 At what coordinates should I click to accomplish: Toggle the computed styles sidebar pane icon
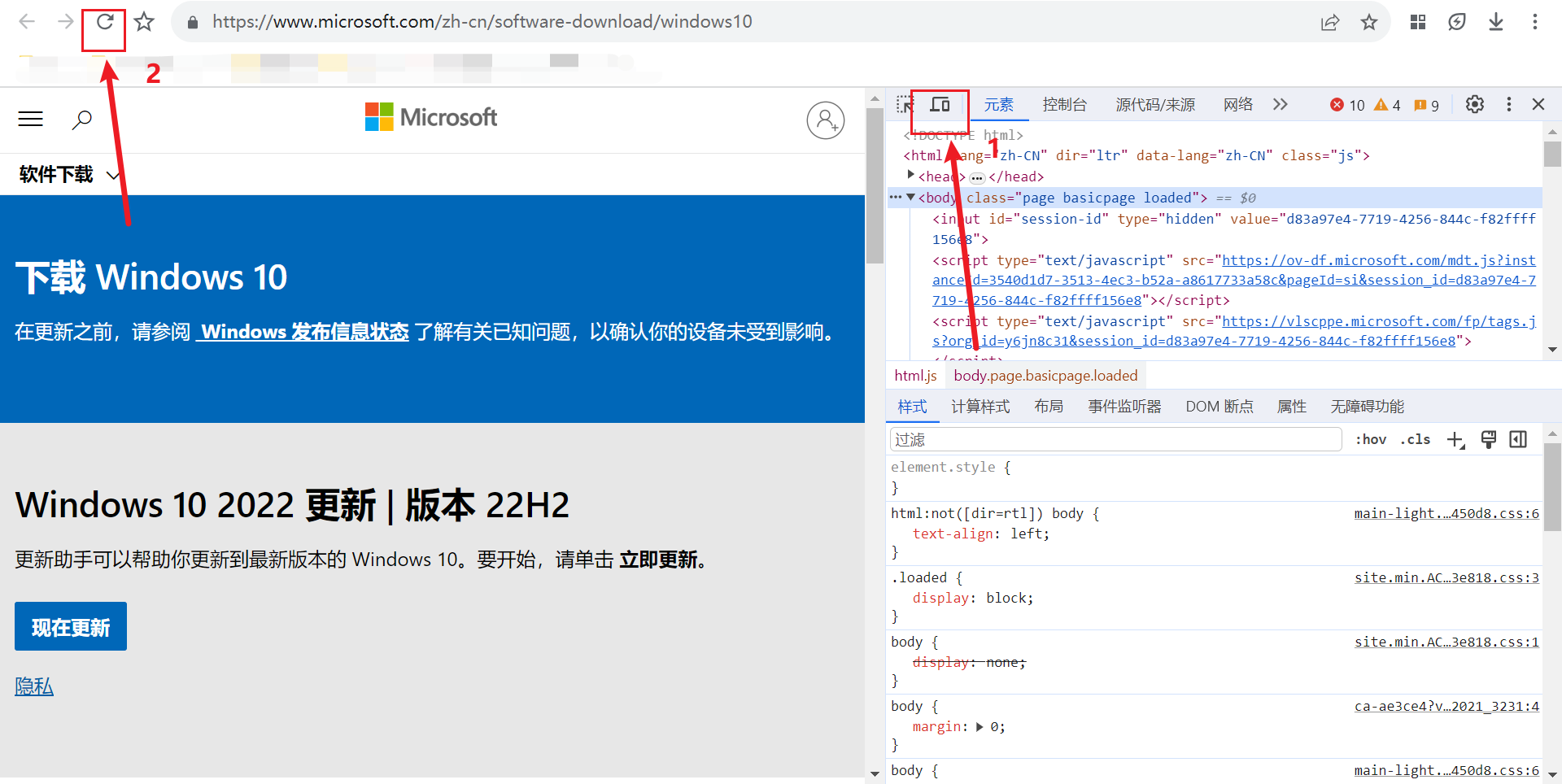[1518, 439]
